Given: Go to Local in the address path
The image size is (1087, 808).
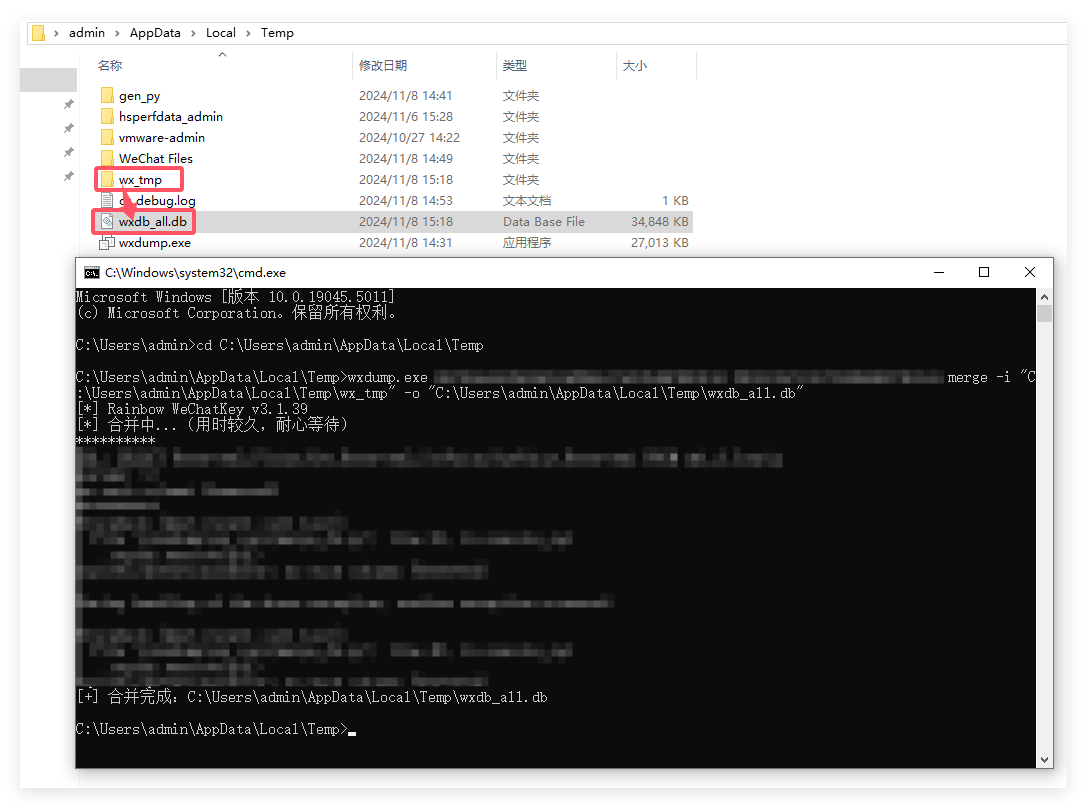Looking at the screenshot, I should [220, 33].
